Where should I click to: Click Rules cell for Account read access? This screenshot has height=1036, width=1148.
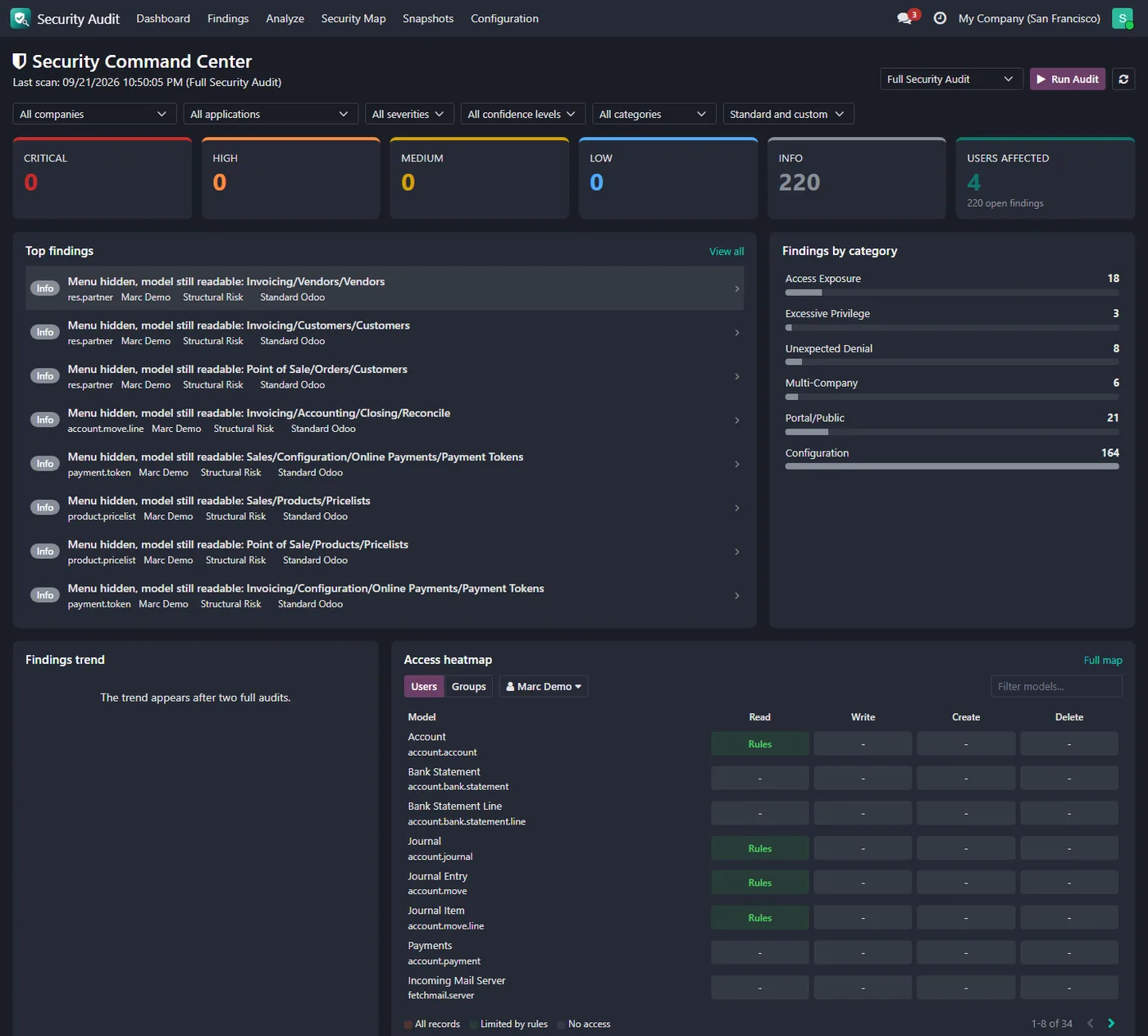click(x=760, y=743)
